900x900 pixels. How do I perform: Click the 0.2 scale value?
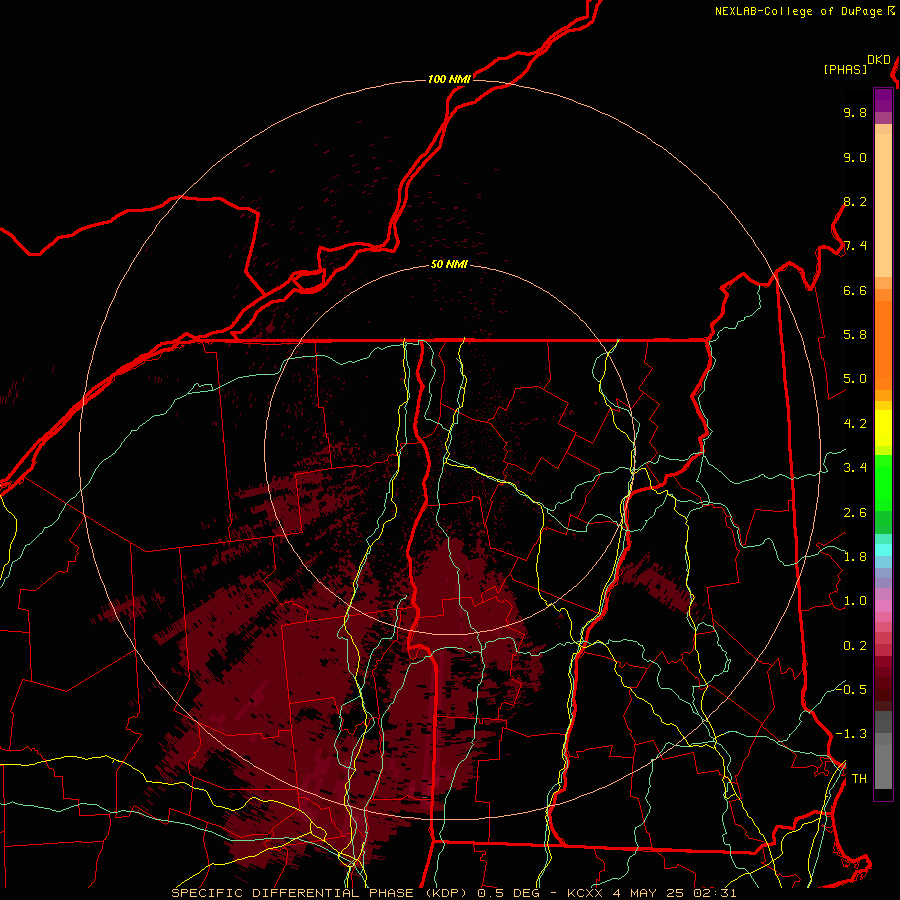pyautogui.click(x=855, y=646)
